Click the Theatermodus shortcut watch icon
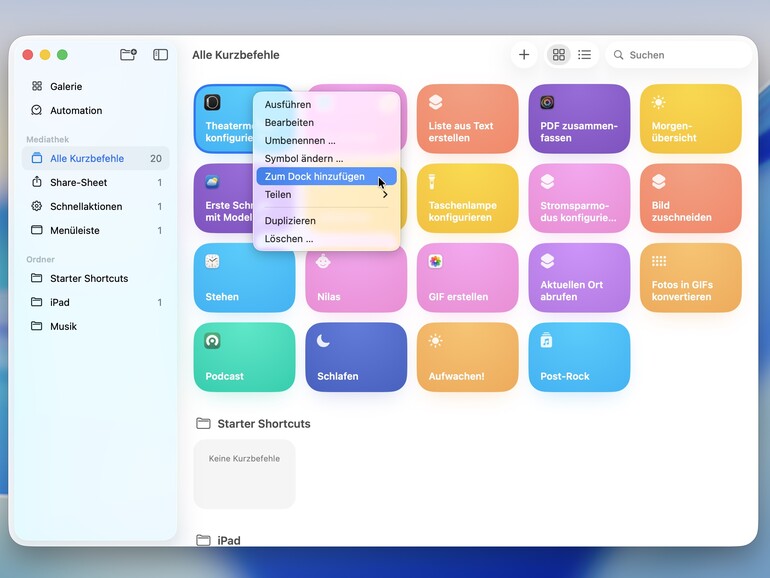This screenshot has width=770, height=578. point(212,103)
